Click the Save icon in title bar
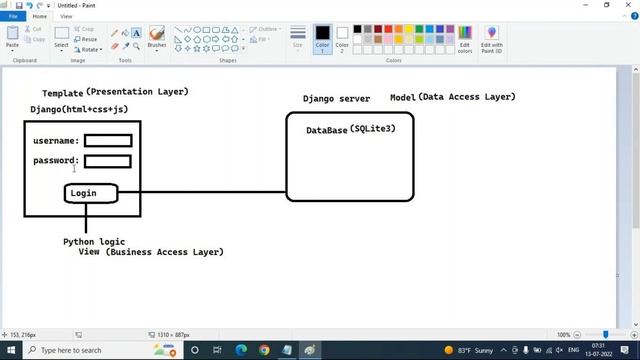Screen dimensions: 640x360 [19, 5]
